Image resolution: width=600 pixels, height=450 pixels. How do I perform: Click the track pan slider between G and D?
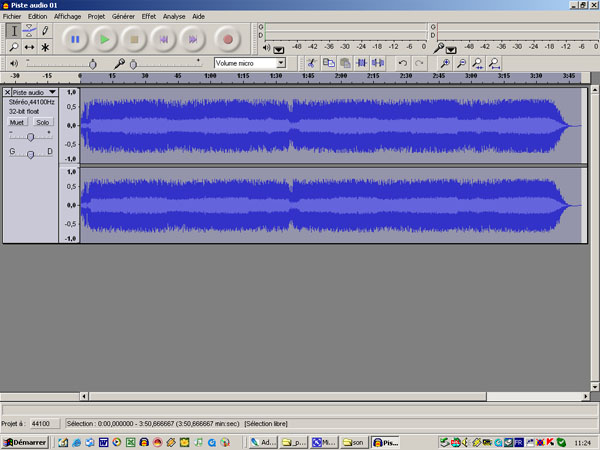tap(31, 152)
